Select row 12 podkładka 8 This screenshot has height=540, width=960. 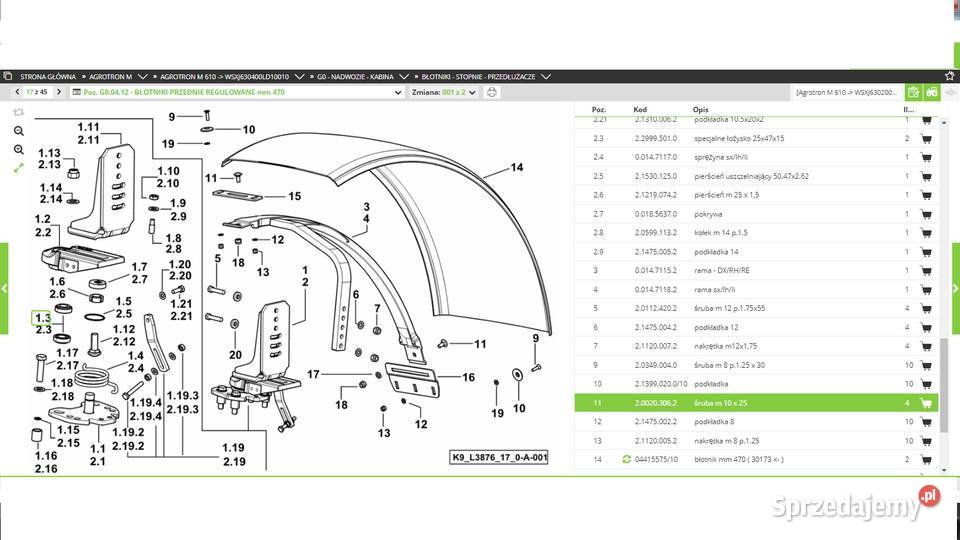[756, 422]
